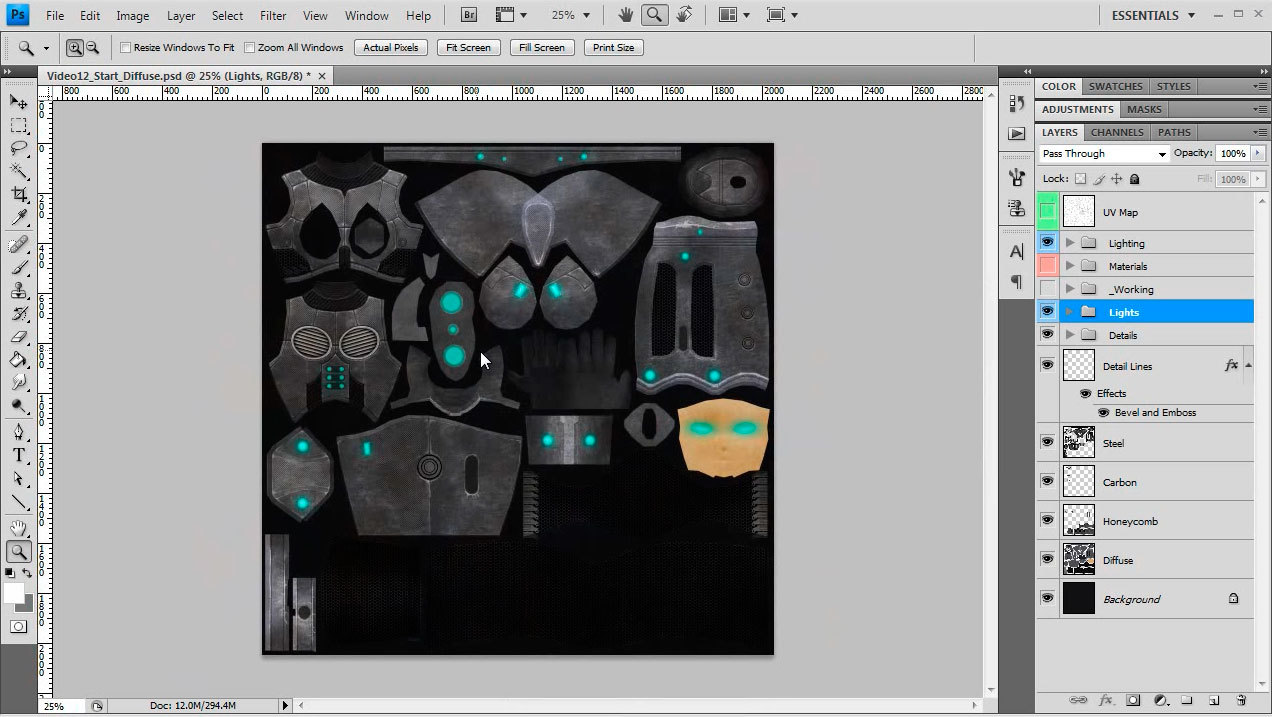Select the Move tool
The width and height of the screenshot is (1272, 717).
coord(19,102)
